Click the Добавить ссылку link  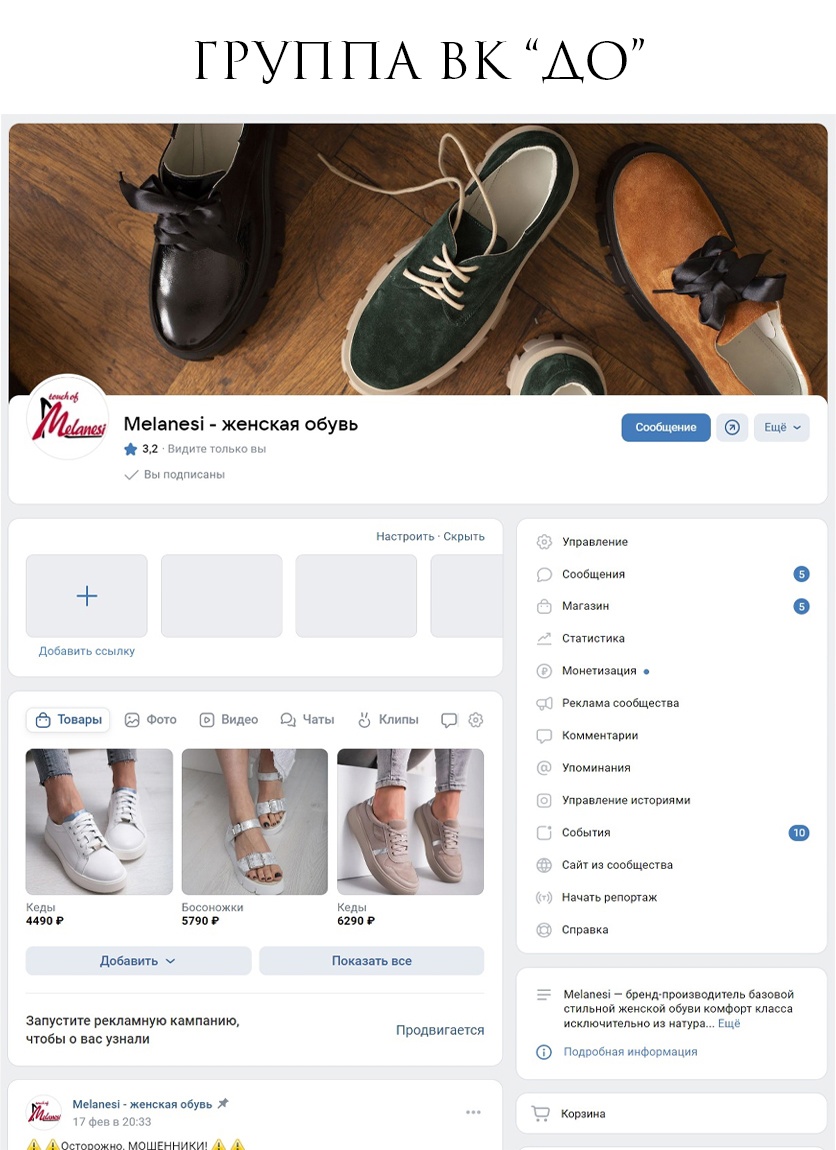coord(87,651)
